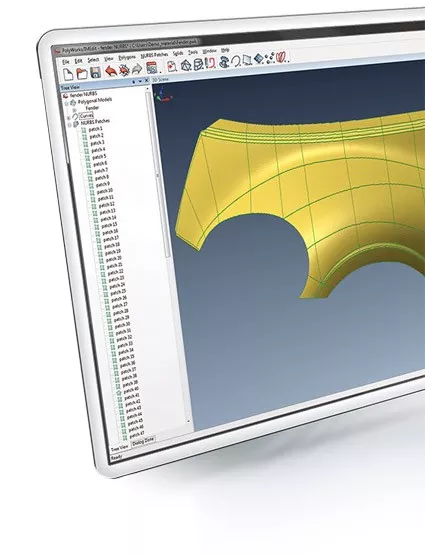Screen dimensions: 425x554
Task: Click the polygonal mesh toolbar icon
Action: pos(186,65)
